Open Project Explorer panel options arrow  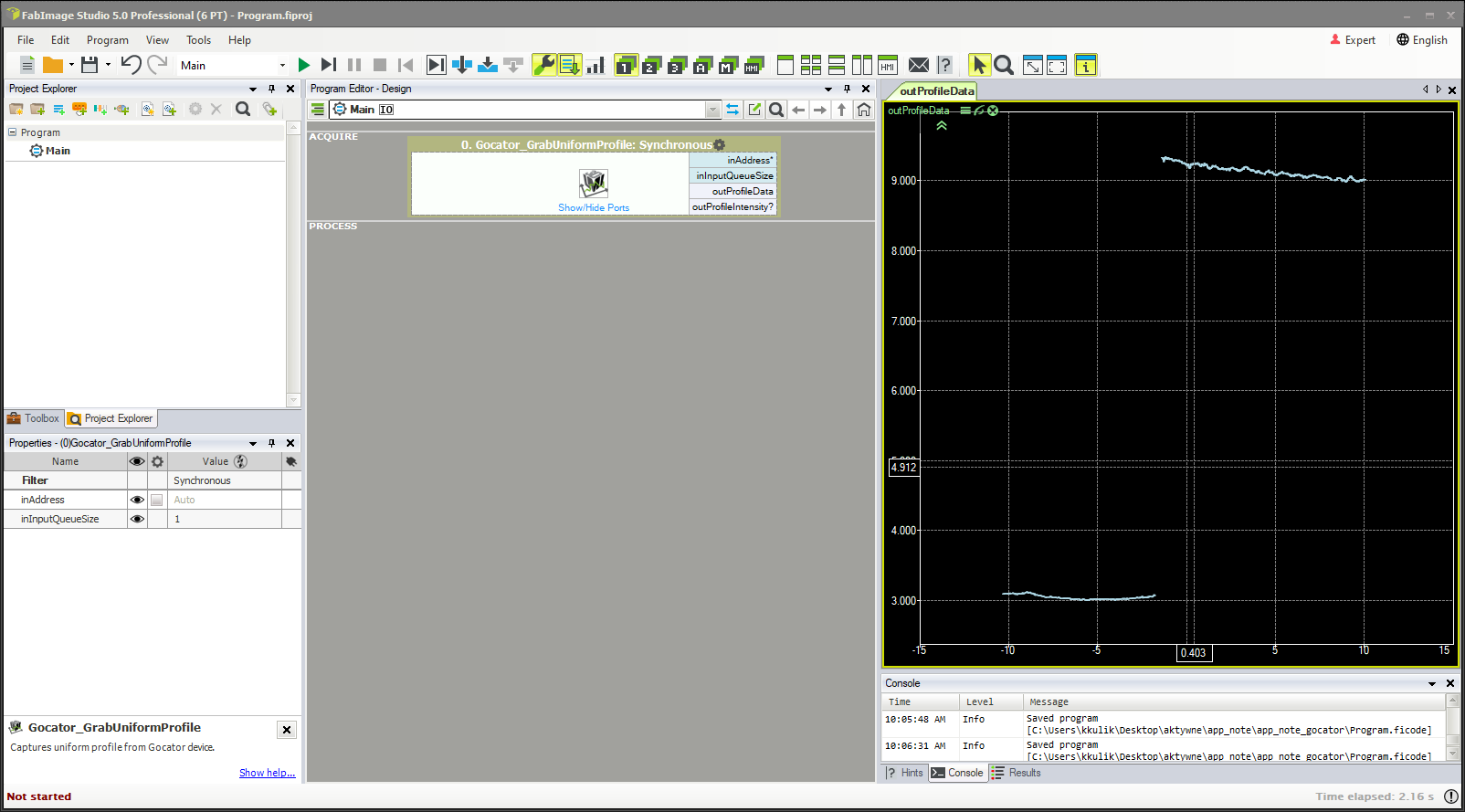coord(253,89)
